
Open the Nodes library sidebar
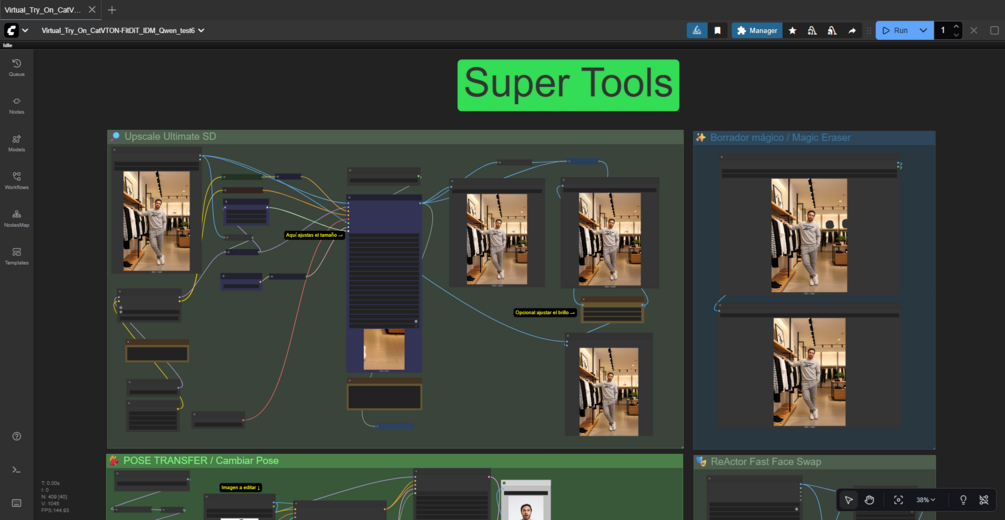[17, 105]
